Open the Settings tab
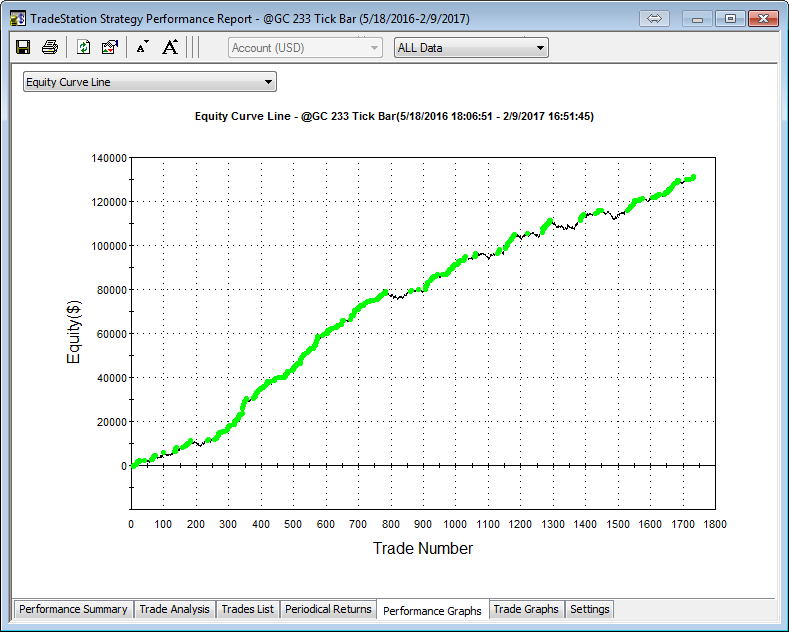The image size is (789, 632). 589,609
